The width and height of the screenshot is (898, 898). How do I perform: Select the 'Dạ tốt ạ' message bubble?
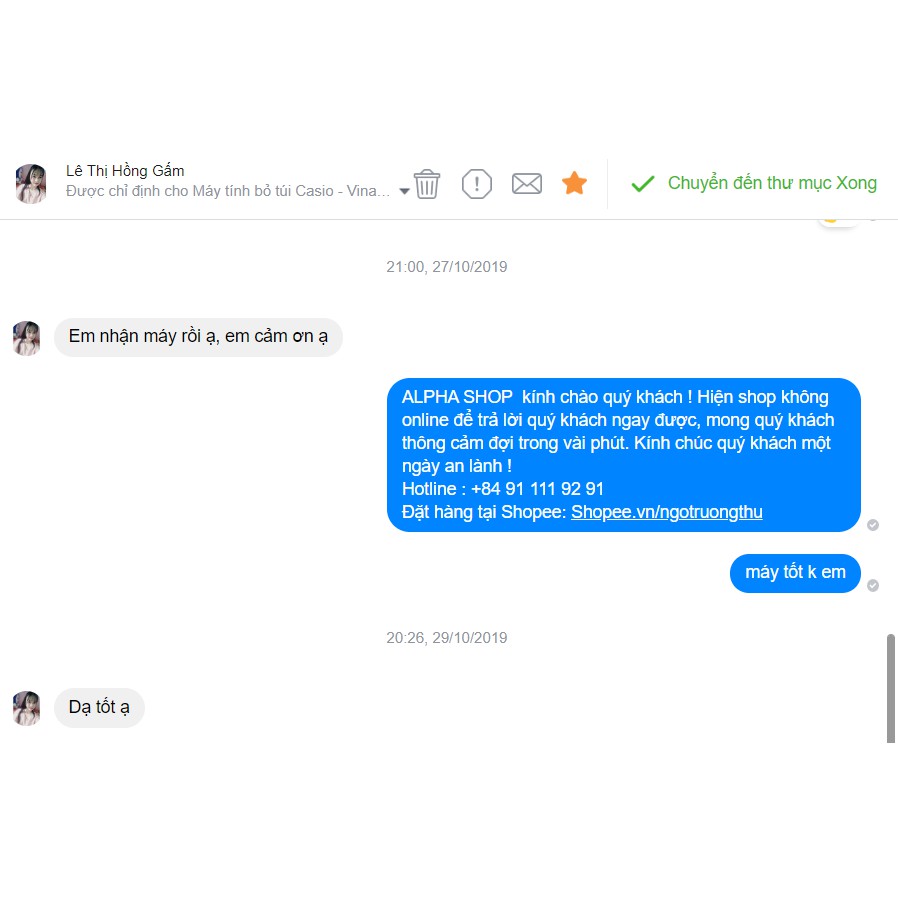(99, 707)
